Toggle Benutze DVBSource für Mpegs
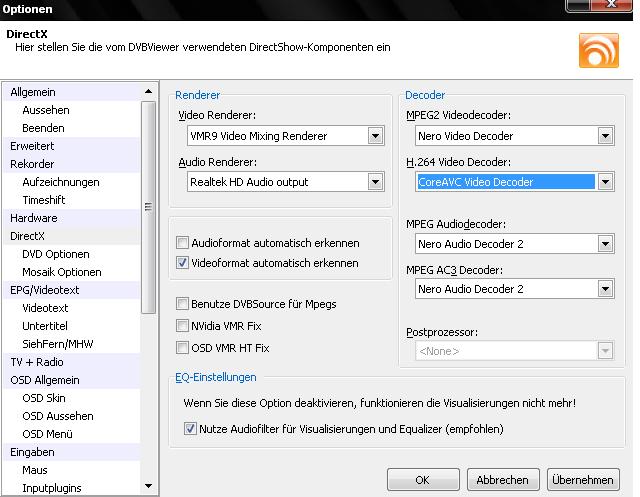640x497 pixels. (x=182, y=303)
